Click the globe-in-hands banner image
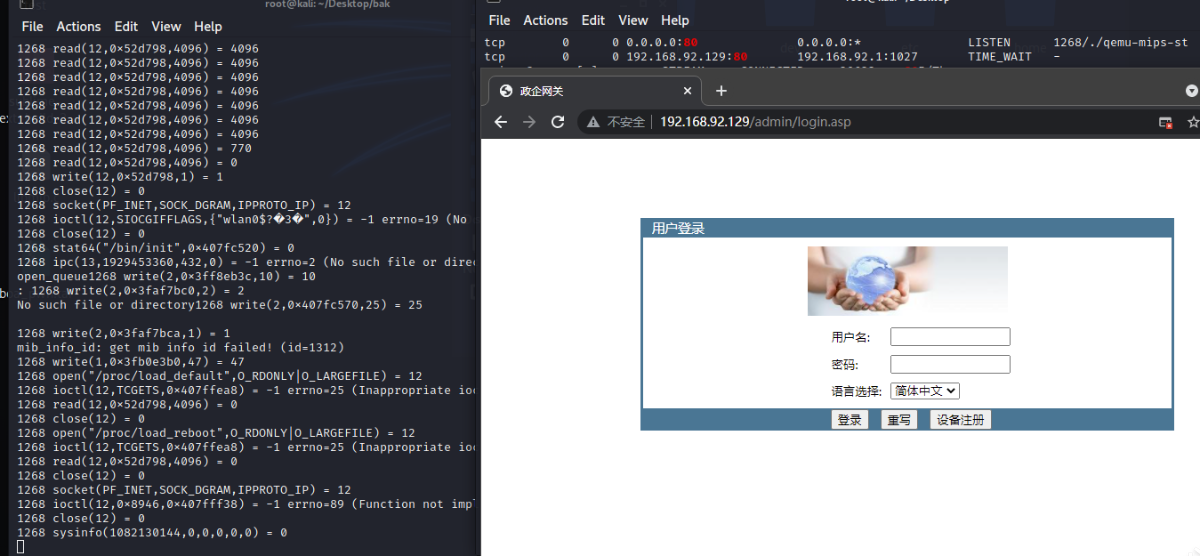This screenshot has width=1200, height=556. [x=907, y=281]
